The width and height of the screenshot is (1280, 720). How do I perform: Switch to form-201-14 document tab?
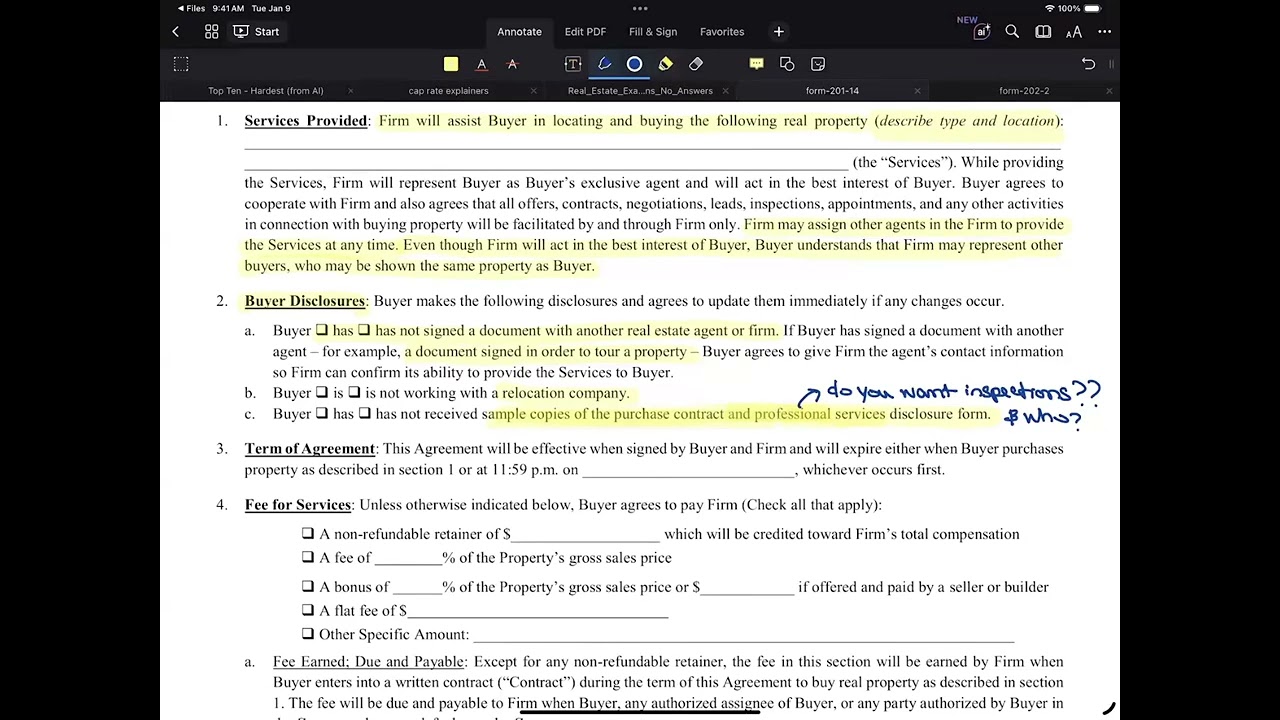pos(832,91)
